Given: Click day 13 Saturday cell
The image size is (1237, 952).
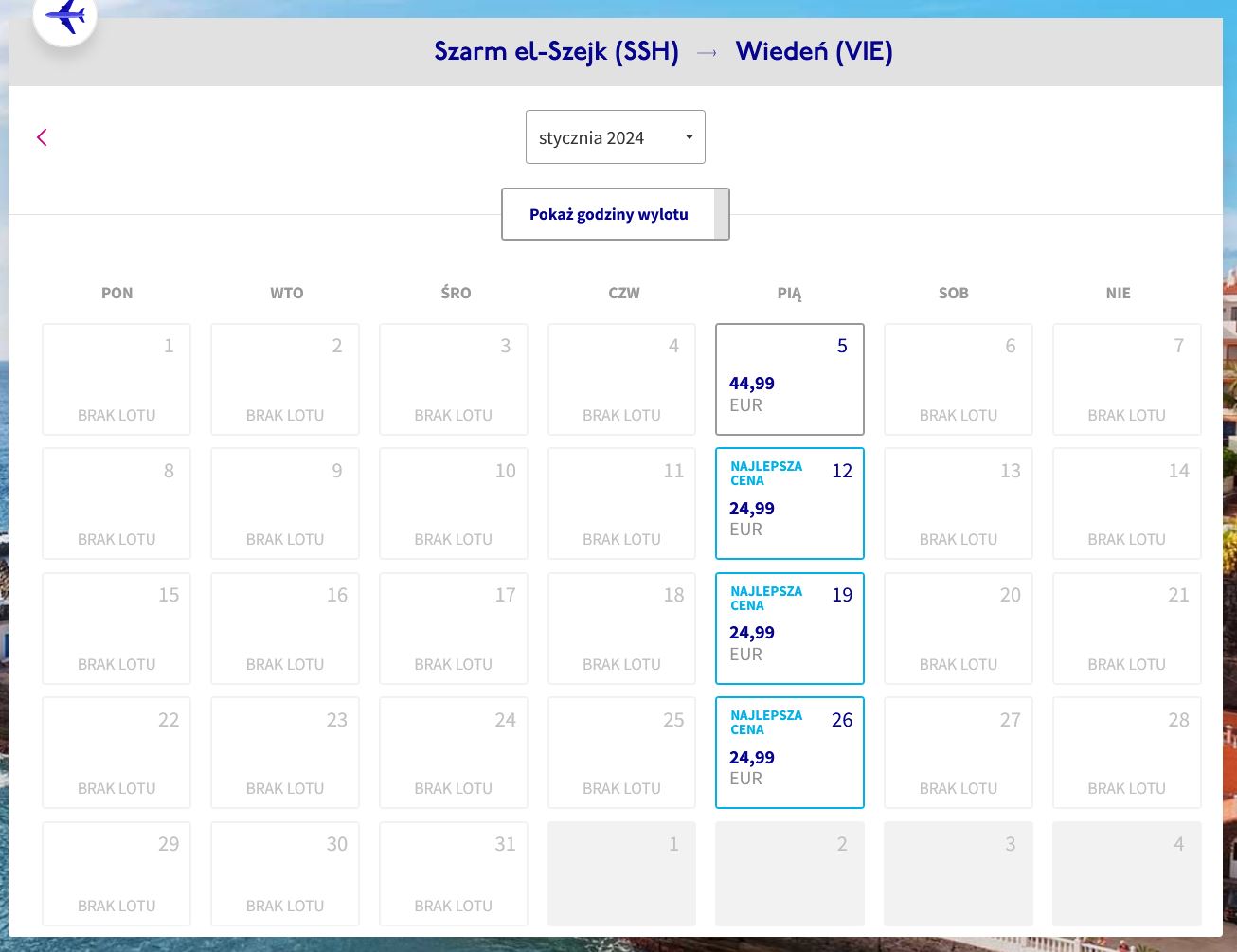Looking at the screenshot, I should point(959,503).
